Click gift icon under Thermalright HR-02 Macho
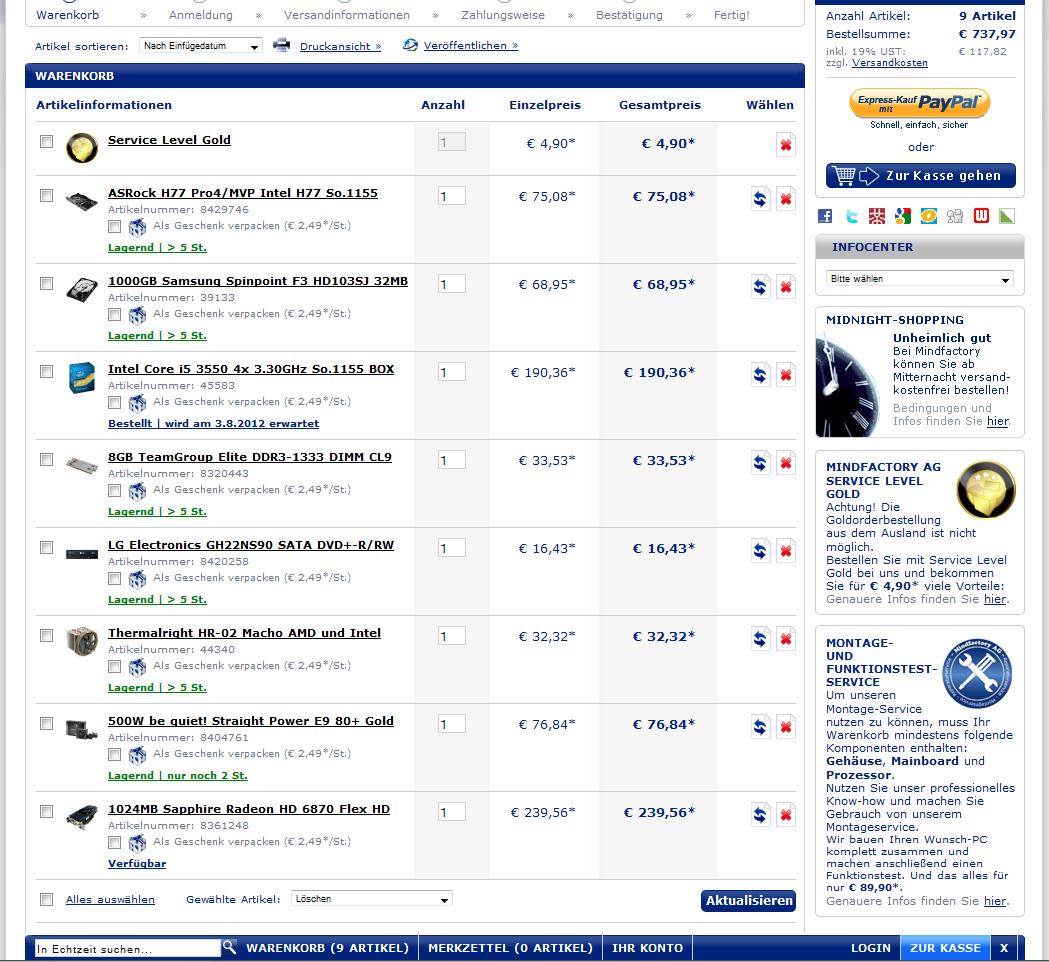The image size is (1049, 962). click(x=137, y=667)
